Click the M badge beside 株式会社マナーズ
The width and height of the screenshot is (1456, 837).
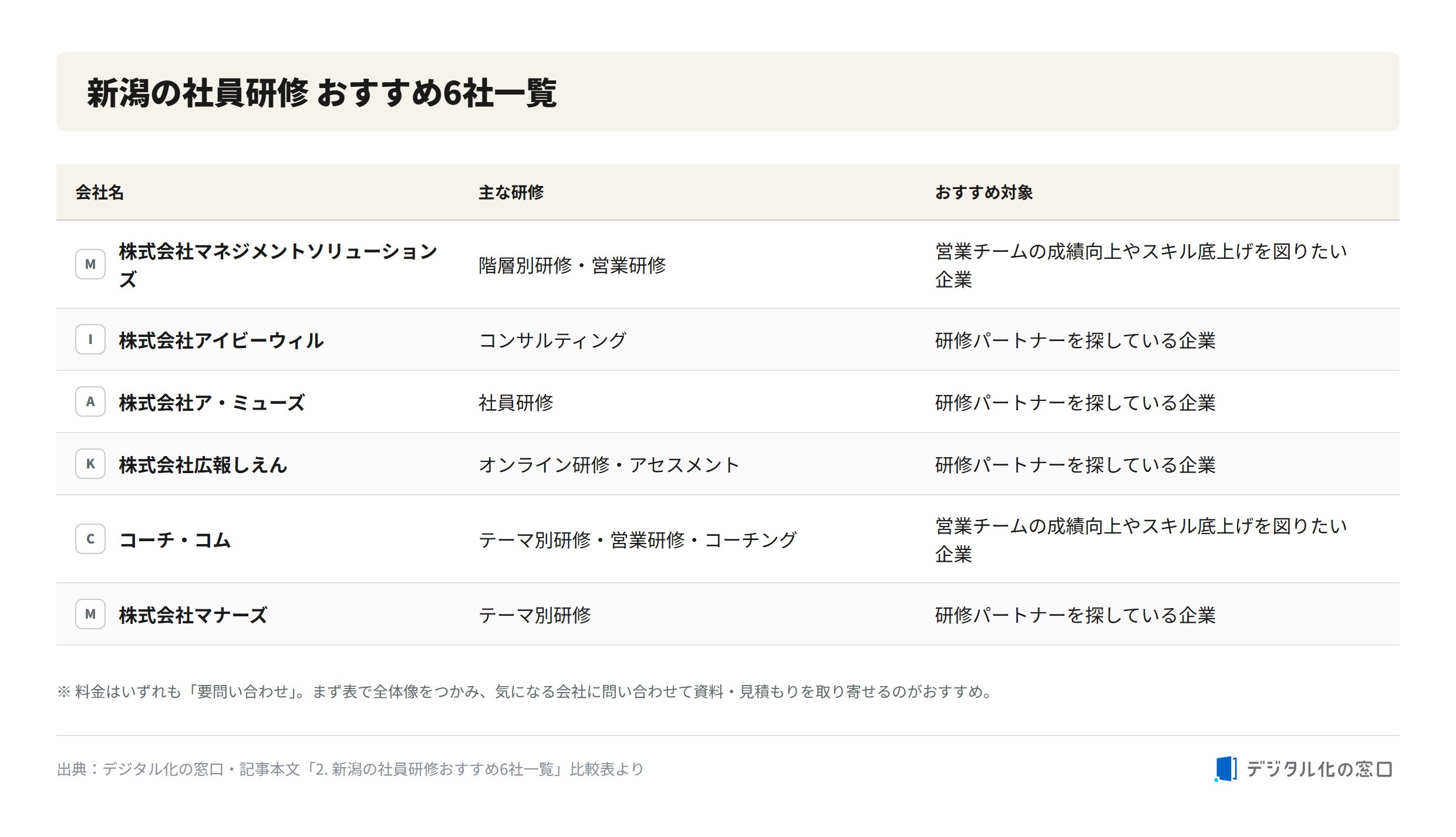click(90, 614)
